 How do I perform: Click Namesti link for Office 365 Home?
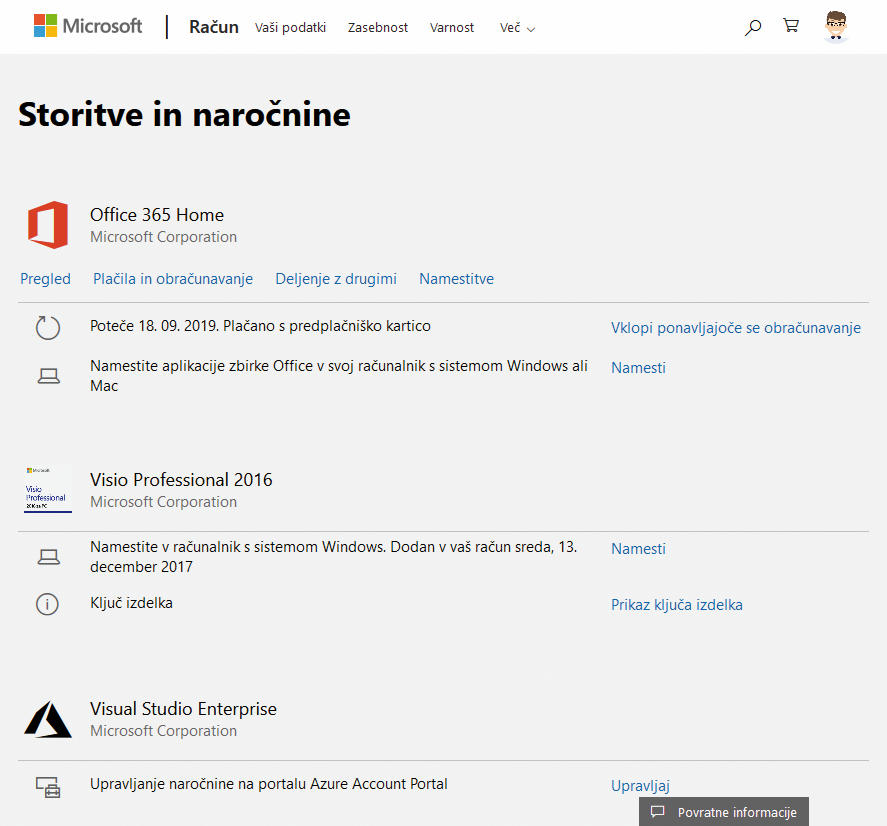click(x=638, y=368)
